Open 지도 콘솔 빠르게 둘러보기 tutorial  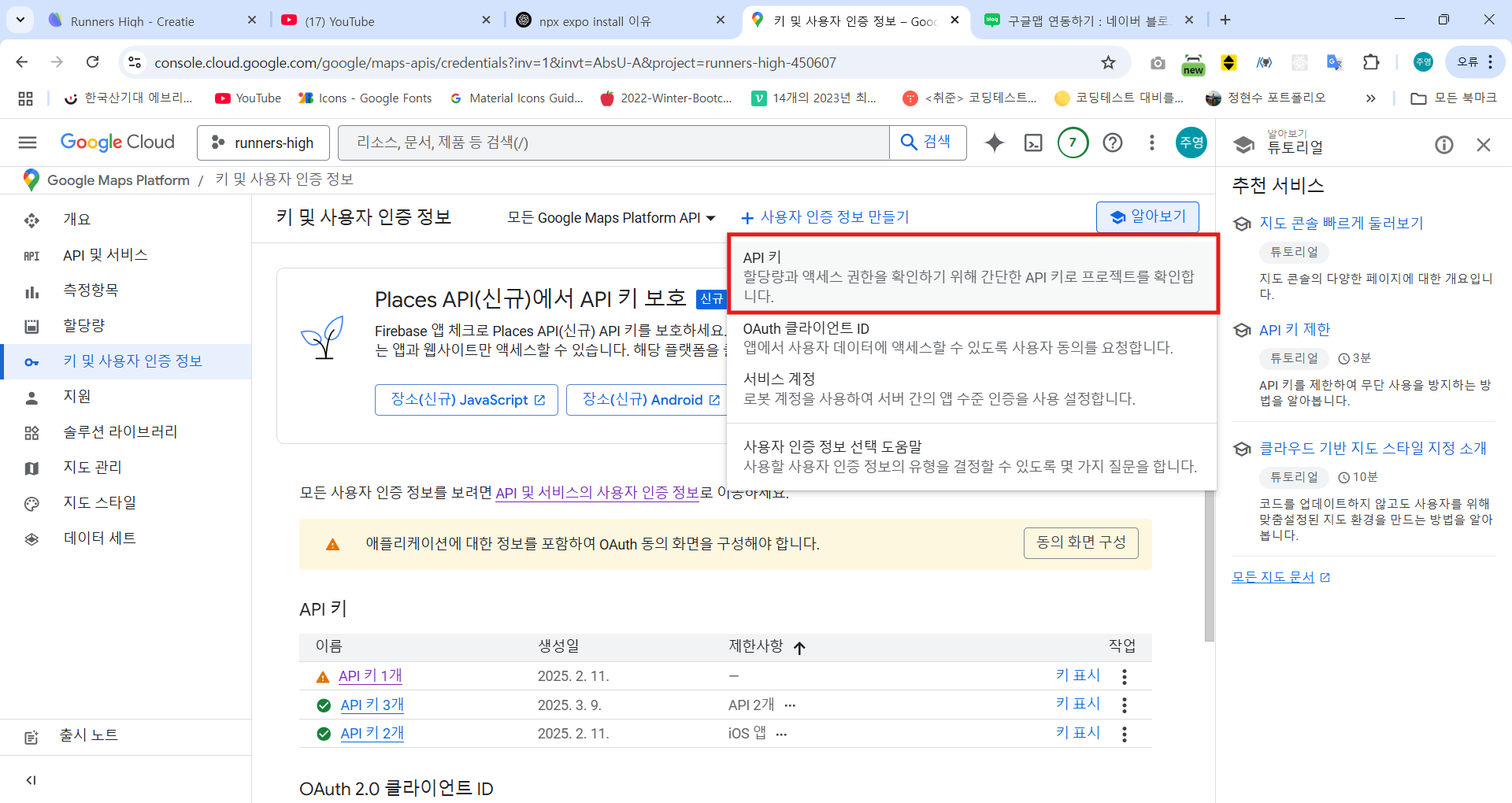coord(1341,224)
